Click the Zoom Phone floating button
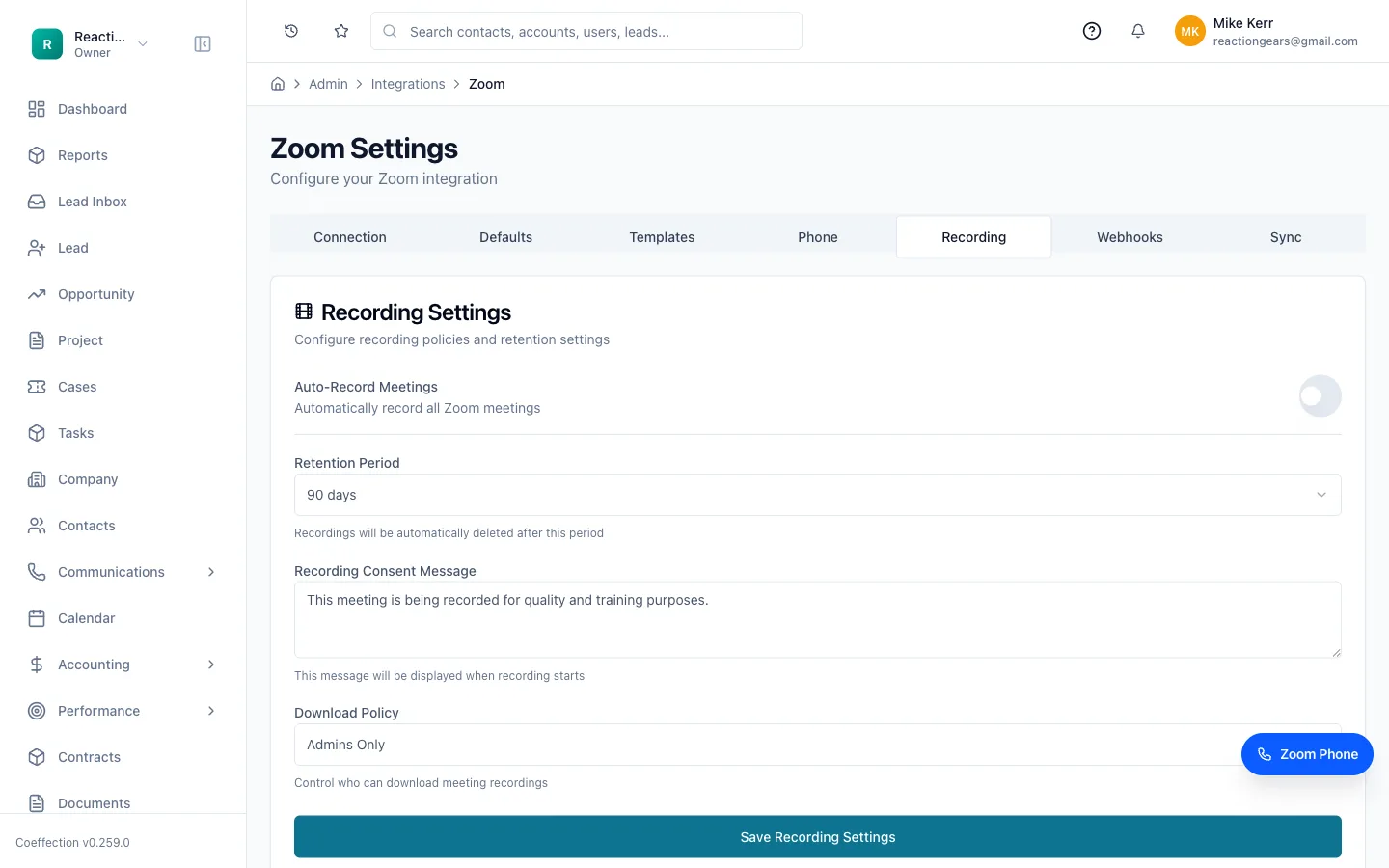1389x868 pixels. point(1307,754)
